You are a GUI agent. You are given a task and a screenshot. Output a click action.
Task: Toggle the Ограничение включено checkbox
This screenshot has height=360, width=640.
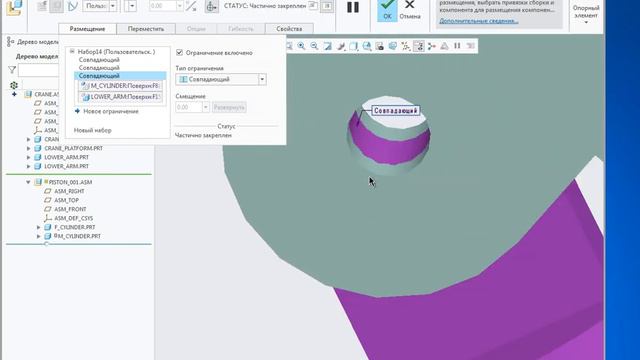click(x=179, y=52)
